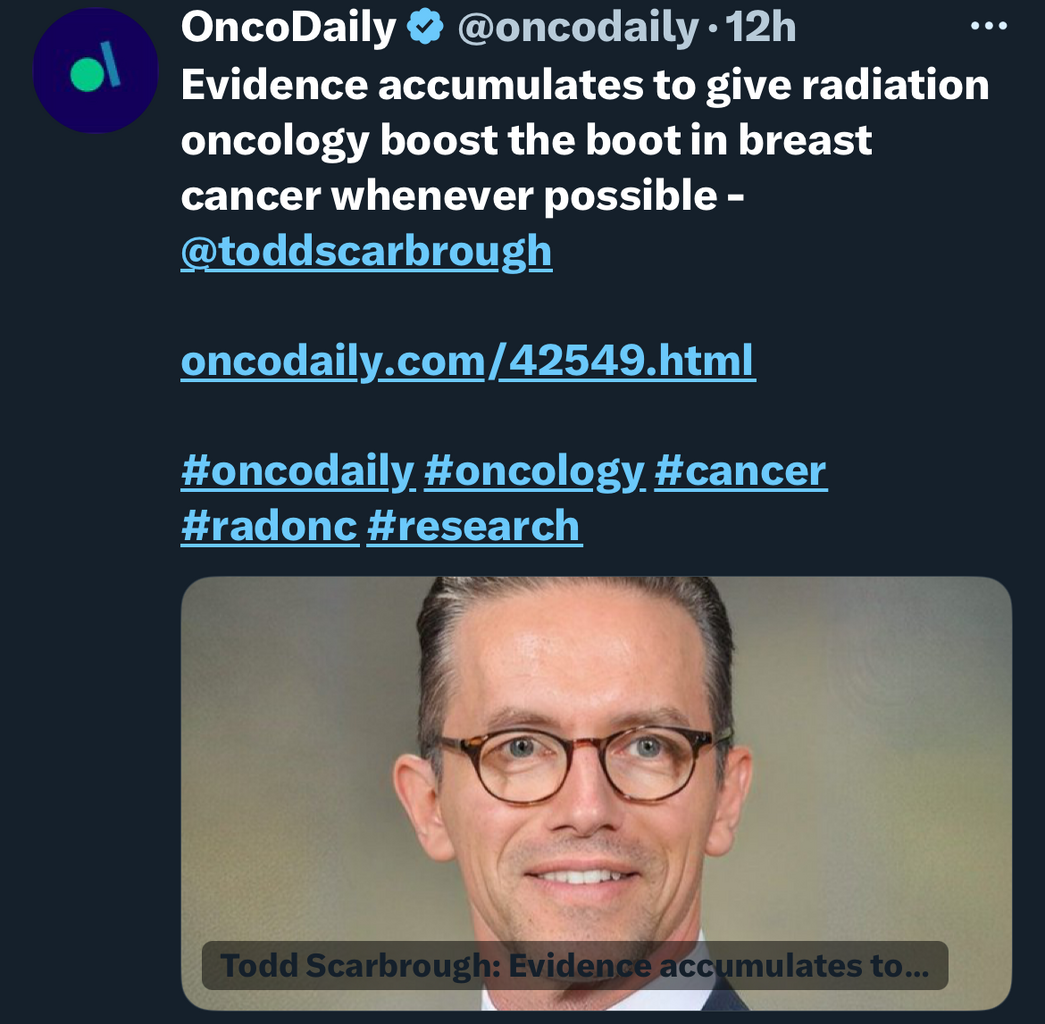Click the word 'breast' in the tweet text

805,141
